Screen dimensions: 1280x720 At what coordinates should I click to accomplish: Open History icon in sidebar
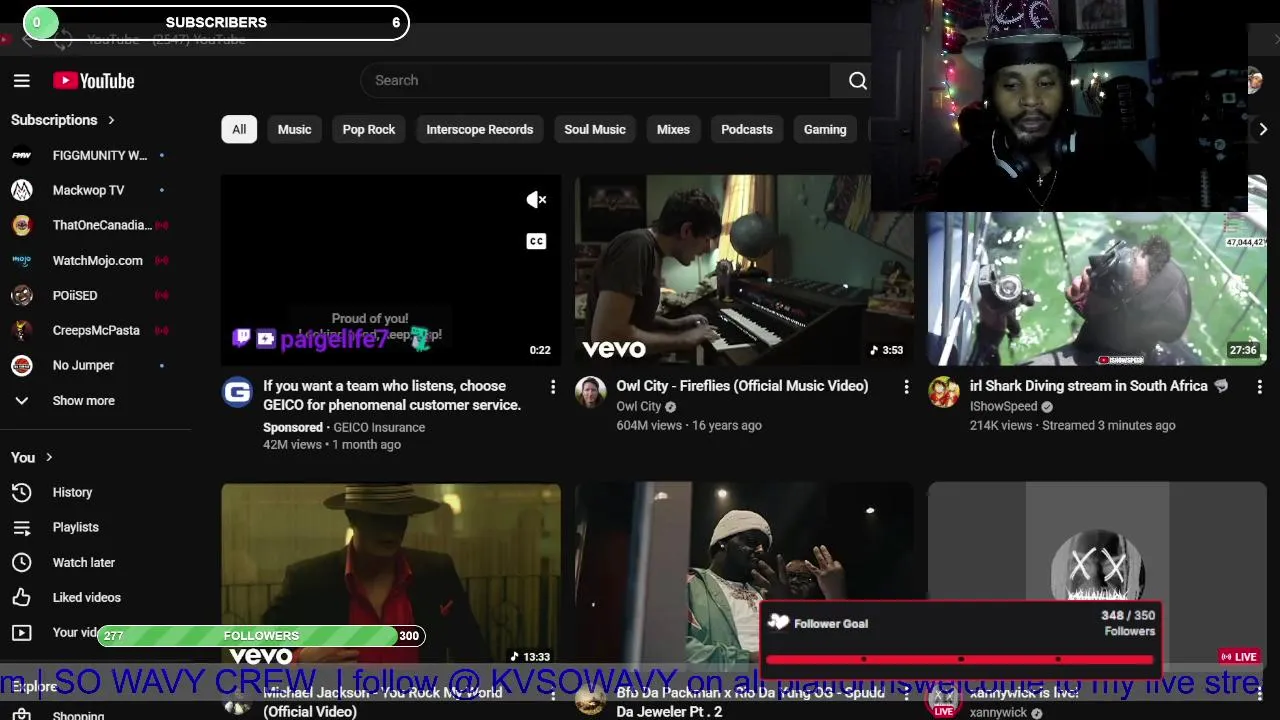pyautogui.click(x=21, y=492)
